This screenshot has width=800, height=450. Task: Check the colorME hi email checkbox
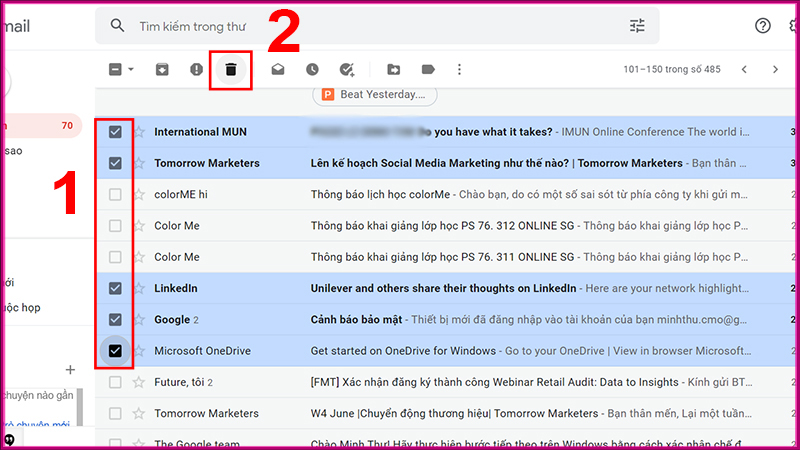pos(115,194)
